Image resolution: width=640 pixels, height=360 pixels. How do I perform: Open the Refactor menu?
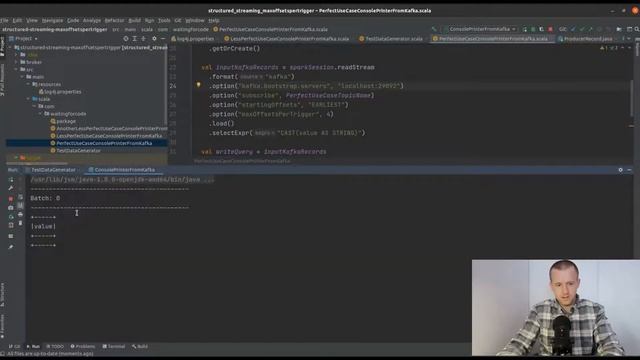click(x=114, y=20)
